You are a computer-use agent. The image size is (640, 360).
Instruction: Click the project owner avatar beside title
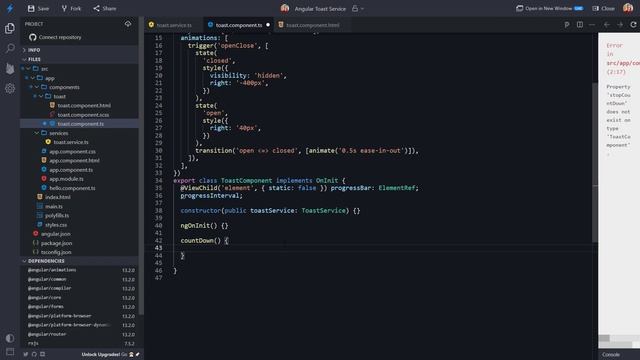pyautogui.click(x=285, y=8)
